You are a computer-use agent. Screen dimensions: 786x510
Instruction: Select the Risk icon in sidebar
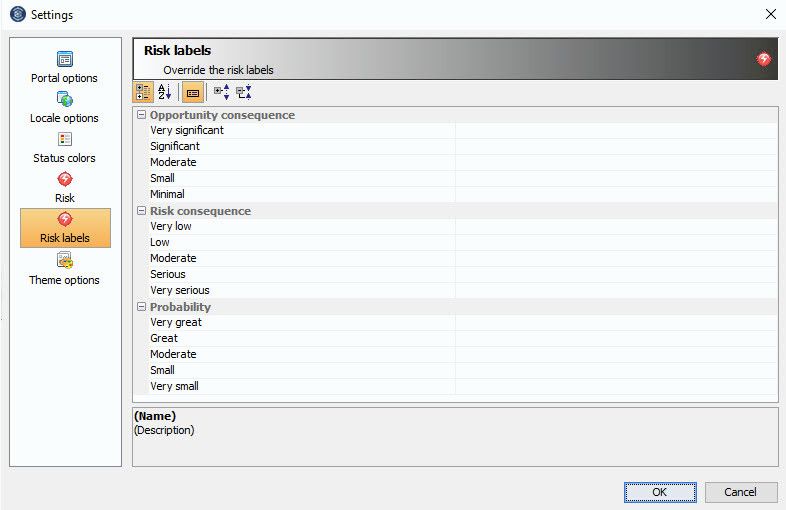coord(65,179)
